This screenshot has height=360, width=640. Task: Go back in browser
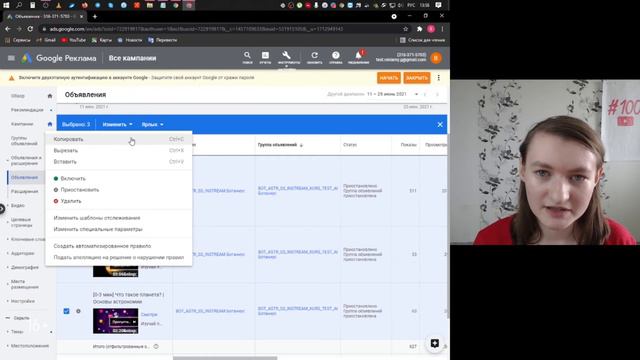point(8,29)
